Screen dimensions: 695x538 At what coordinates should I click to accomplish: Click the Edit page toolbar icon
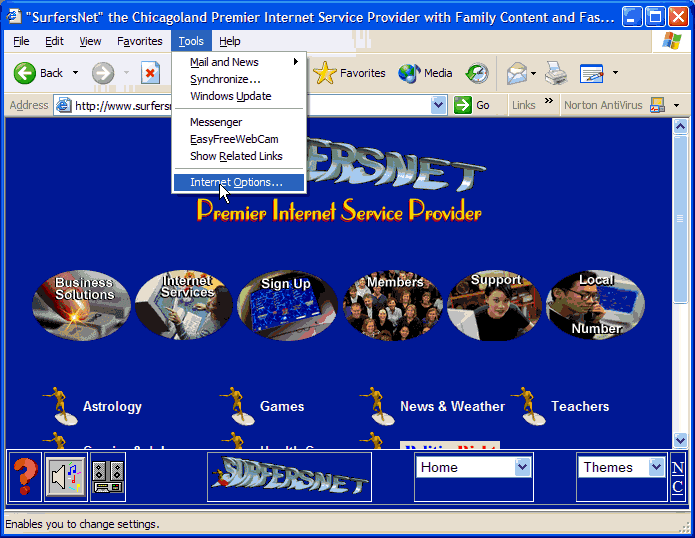(x=592, y=73)
